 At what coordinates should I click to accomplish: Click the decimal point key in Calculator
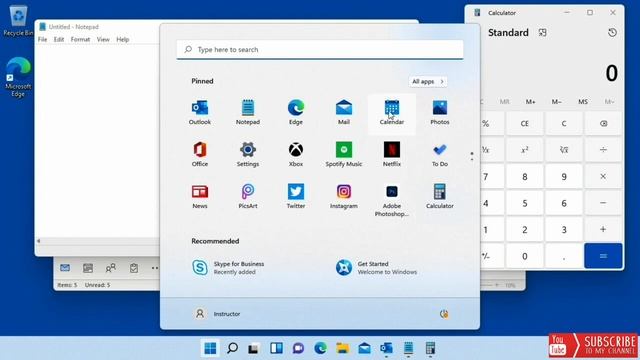coord(564,256)
